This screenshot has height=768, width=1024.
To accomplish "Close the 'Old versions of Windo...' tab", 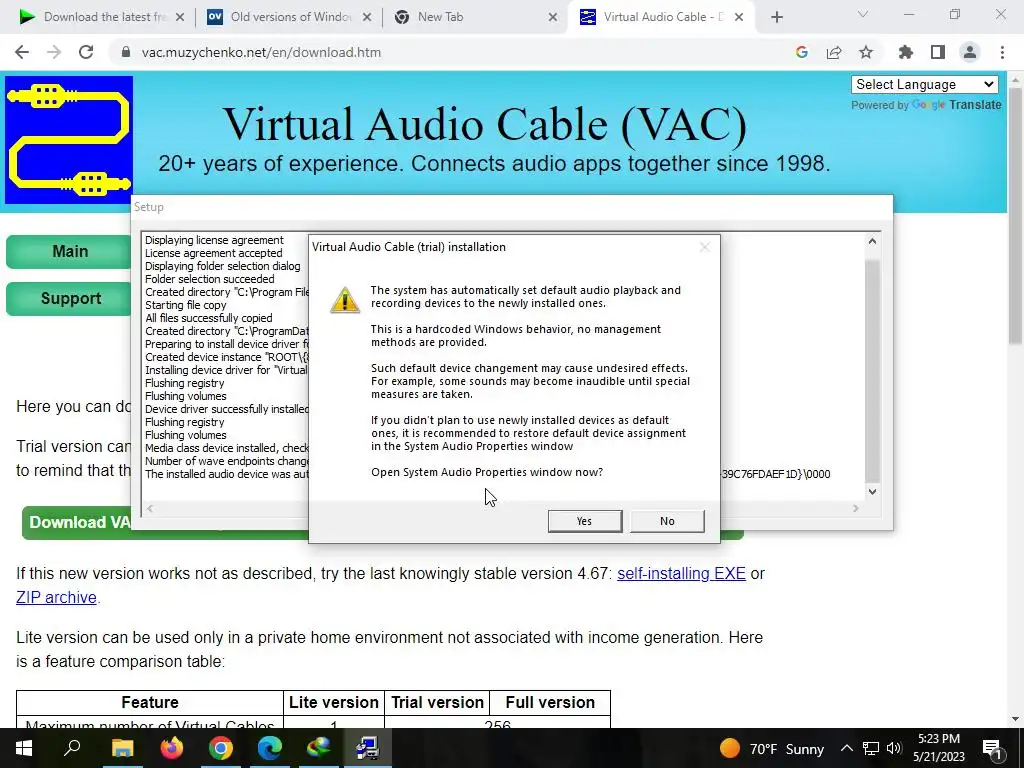I will point(367,17).
